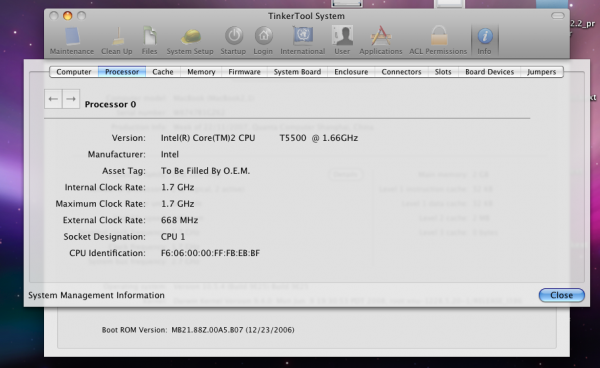Switch to the Enclosure tab
Screen dimensions: 600x368
click(x=351, y=72)
